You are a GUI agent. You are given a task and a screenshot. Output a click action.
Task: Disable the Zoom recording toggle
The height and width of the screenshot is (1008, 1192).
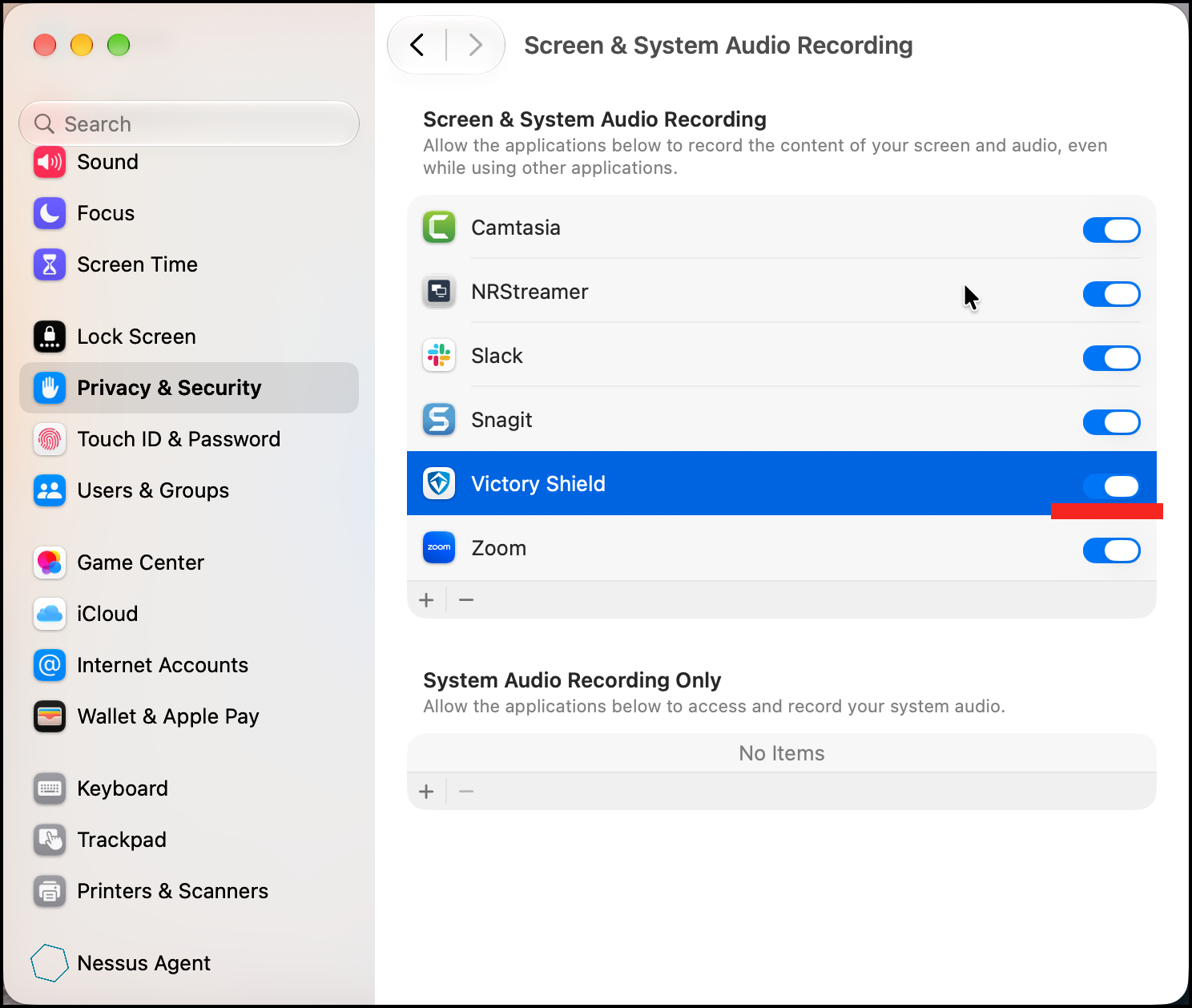click(1112, 550)
